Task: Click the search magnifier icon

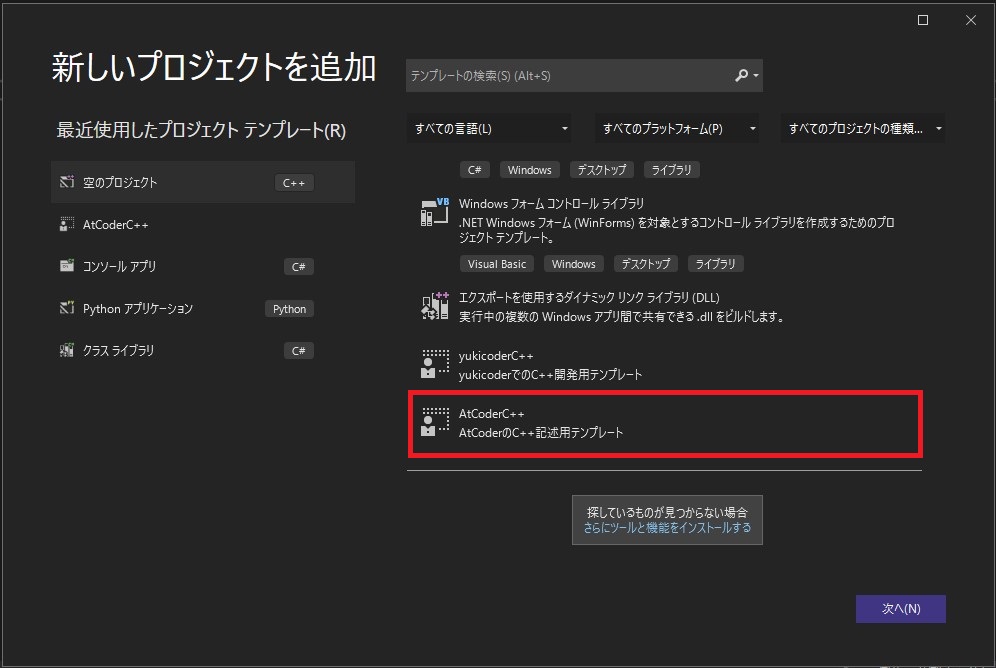Action: click(741, 76)
